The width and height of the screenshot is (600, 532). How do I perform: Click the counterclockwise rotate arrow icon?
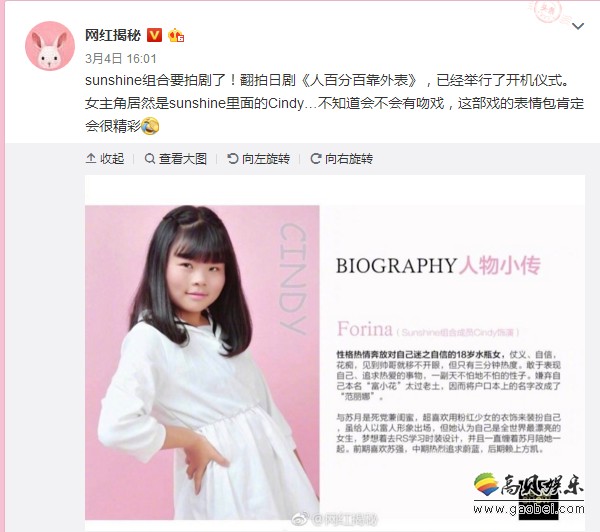[233, 158]
